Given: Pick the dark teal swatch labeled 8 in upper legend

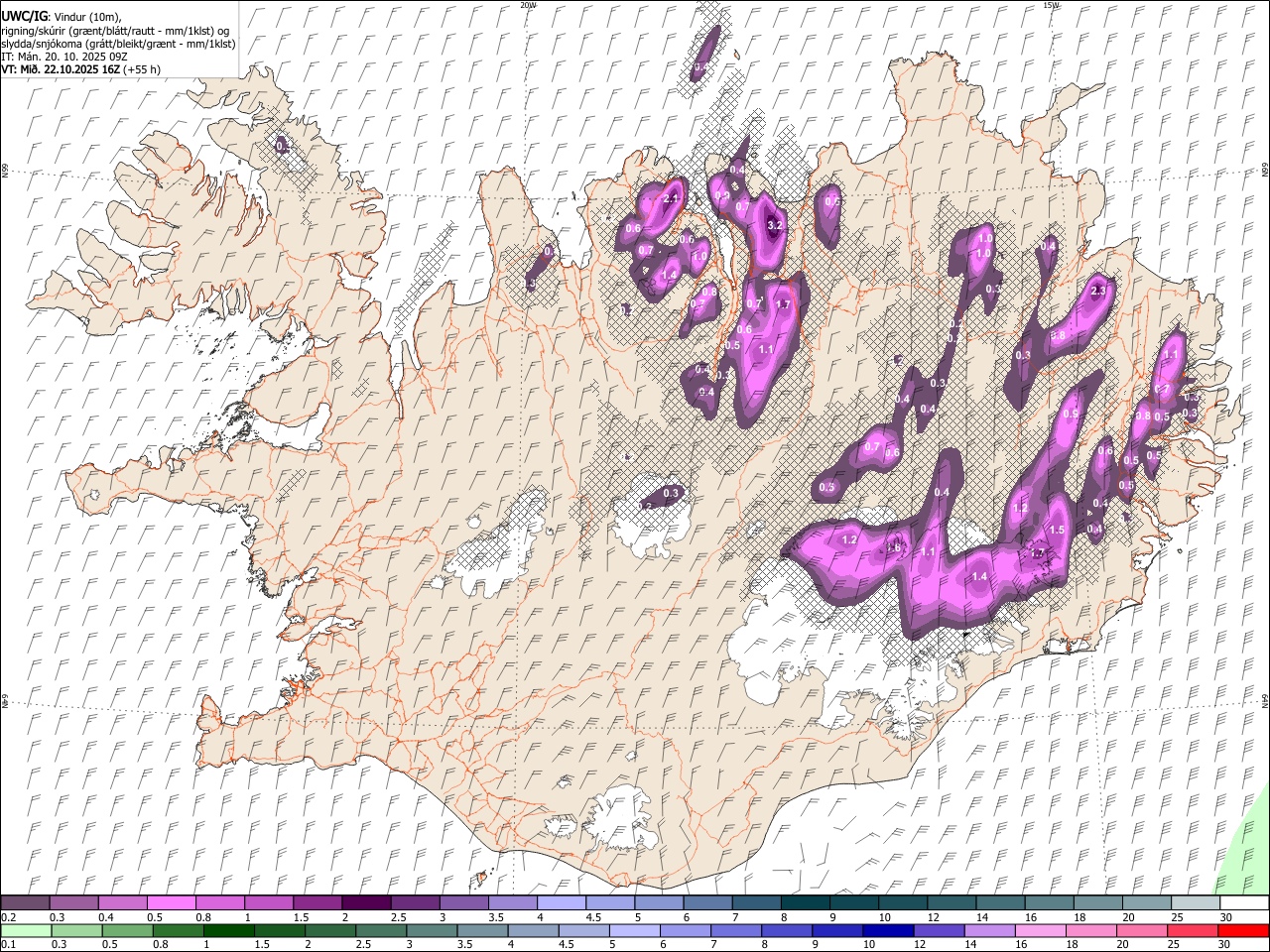Looking at the screenshot, I should tap(805, 902).
